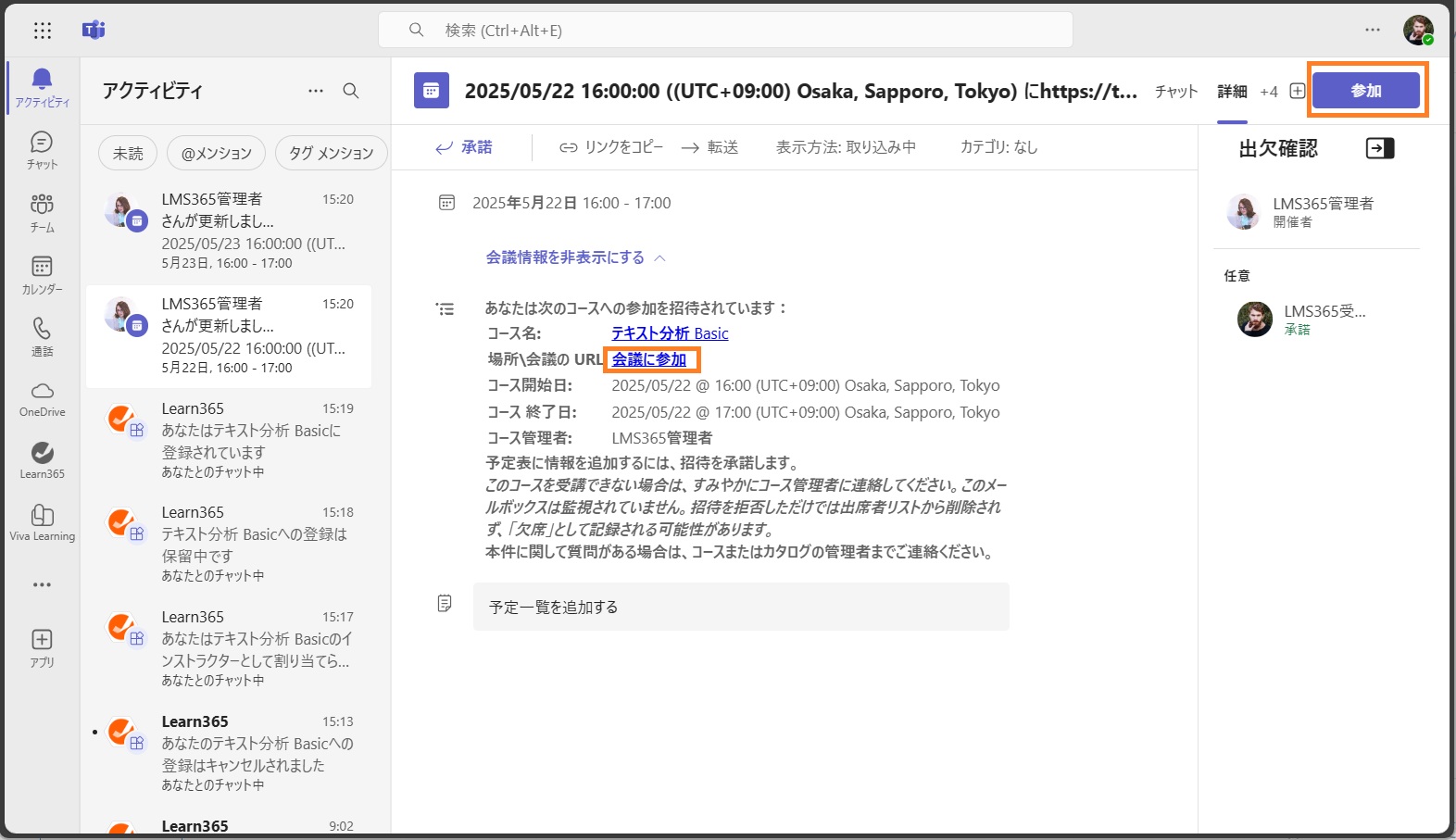The height and width of the screenshot is (840, 1456).
Task: Filter activity by @メンション
Action: 216,153
